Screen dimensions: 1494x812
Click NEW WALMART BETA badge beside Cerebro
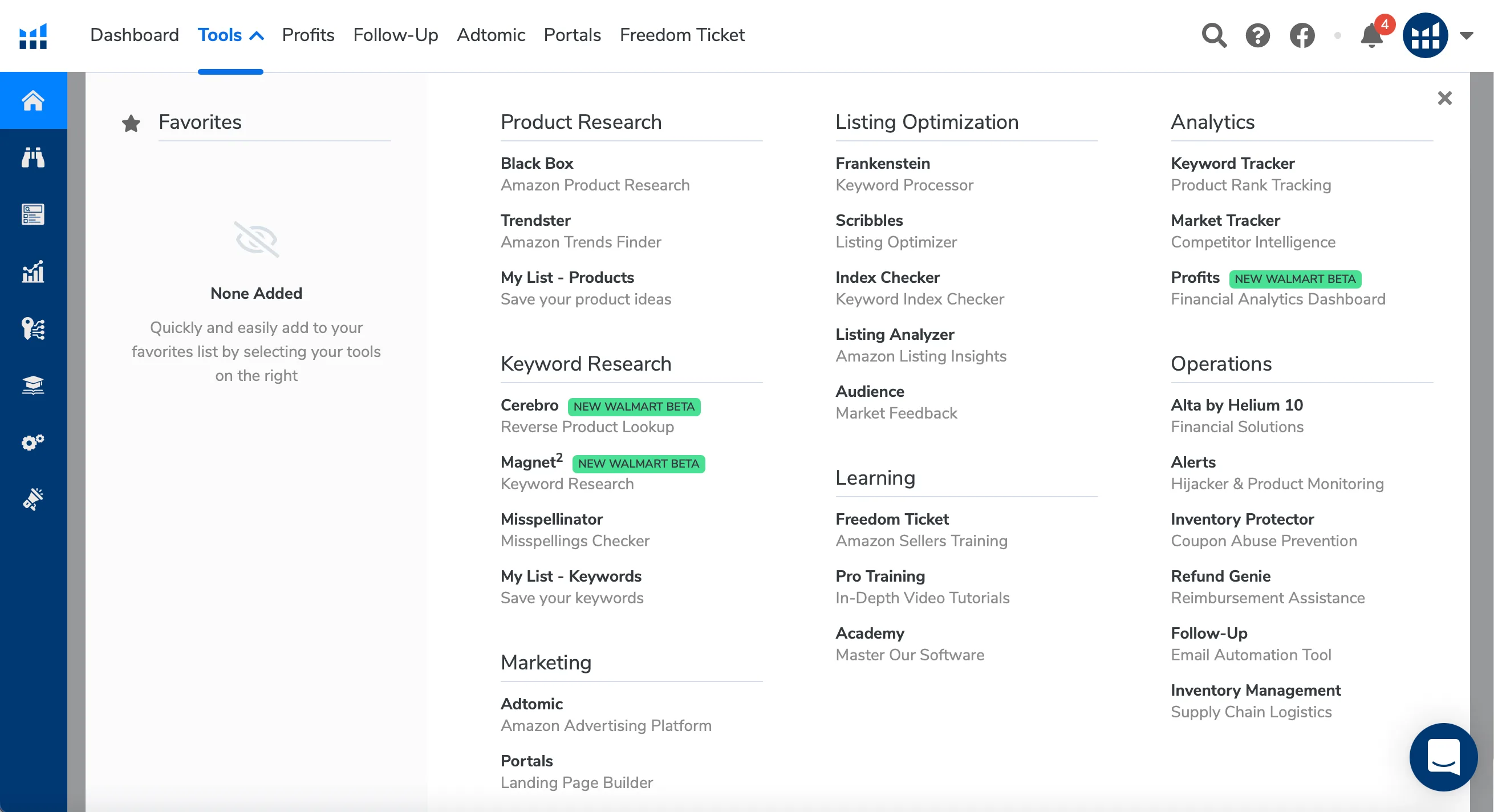click(634, 407)
